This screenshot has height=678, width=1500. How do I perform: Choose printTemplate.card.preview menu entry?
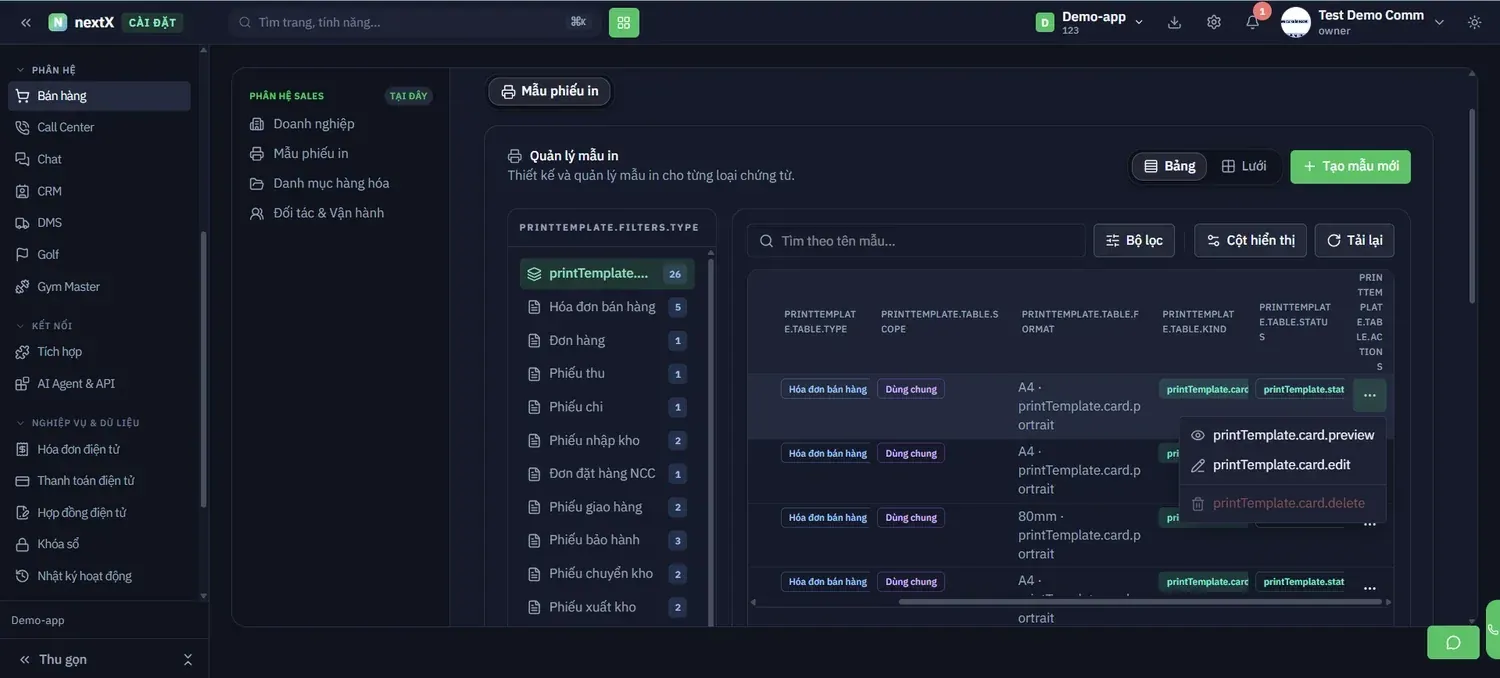tap(1283, 435)
